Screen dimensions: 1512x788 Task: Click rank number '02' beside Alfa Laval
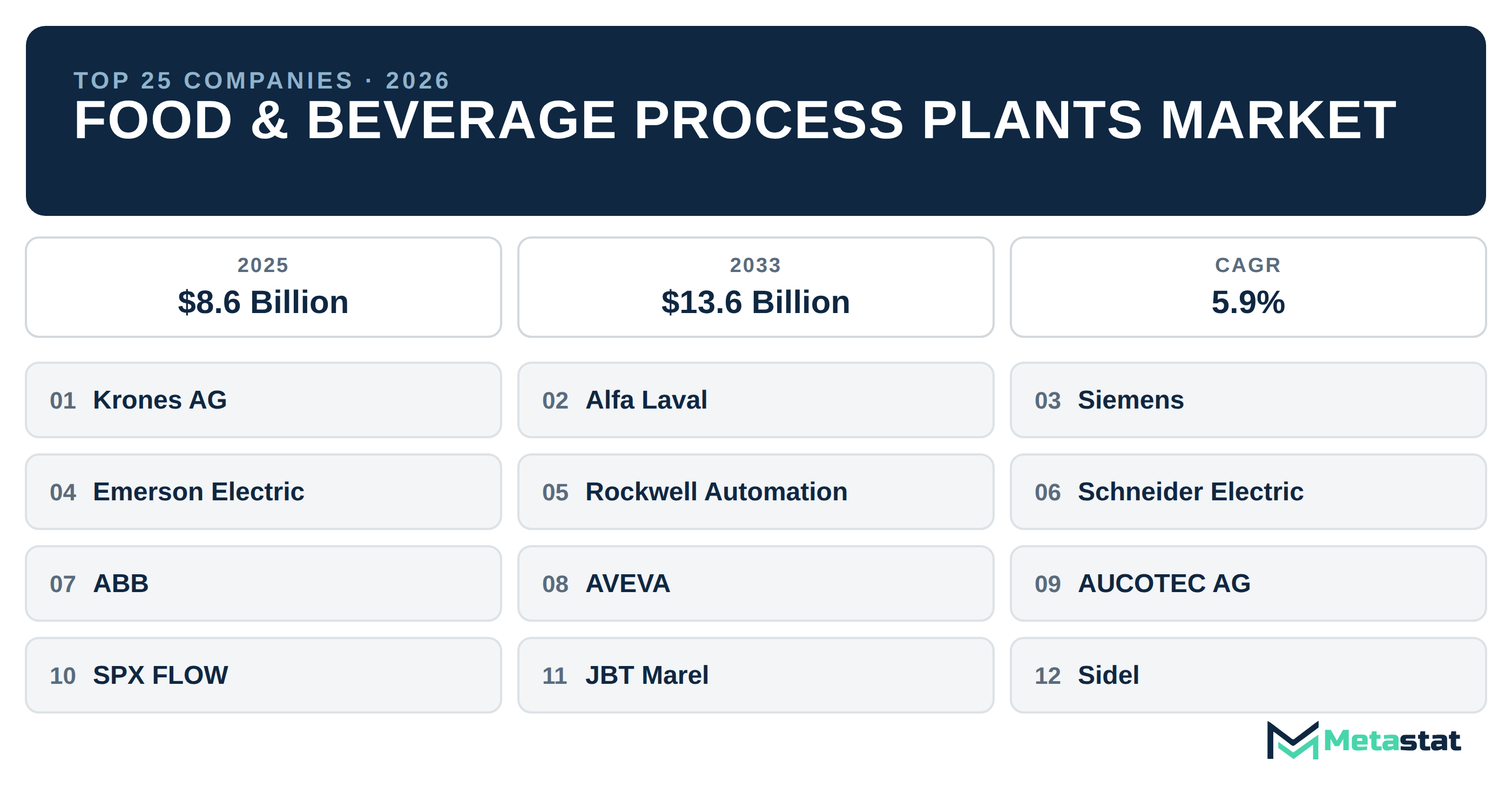(x=555, y=401)
